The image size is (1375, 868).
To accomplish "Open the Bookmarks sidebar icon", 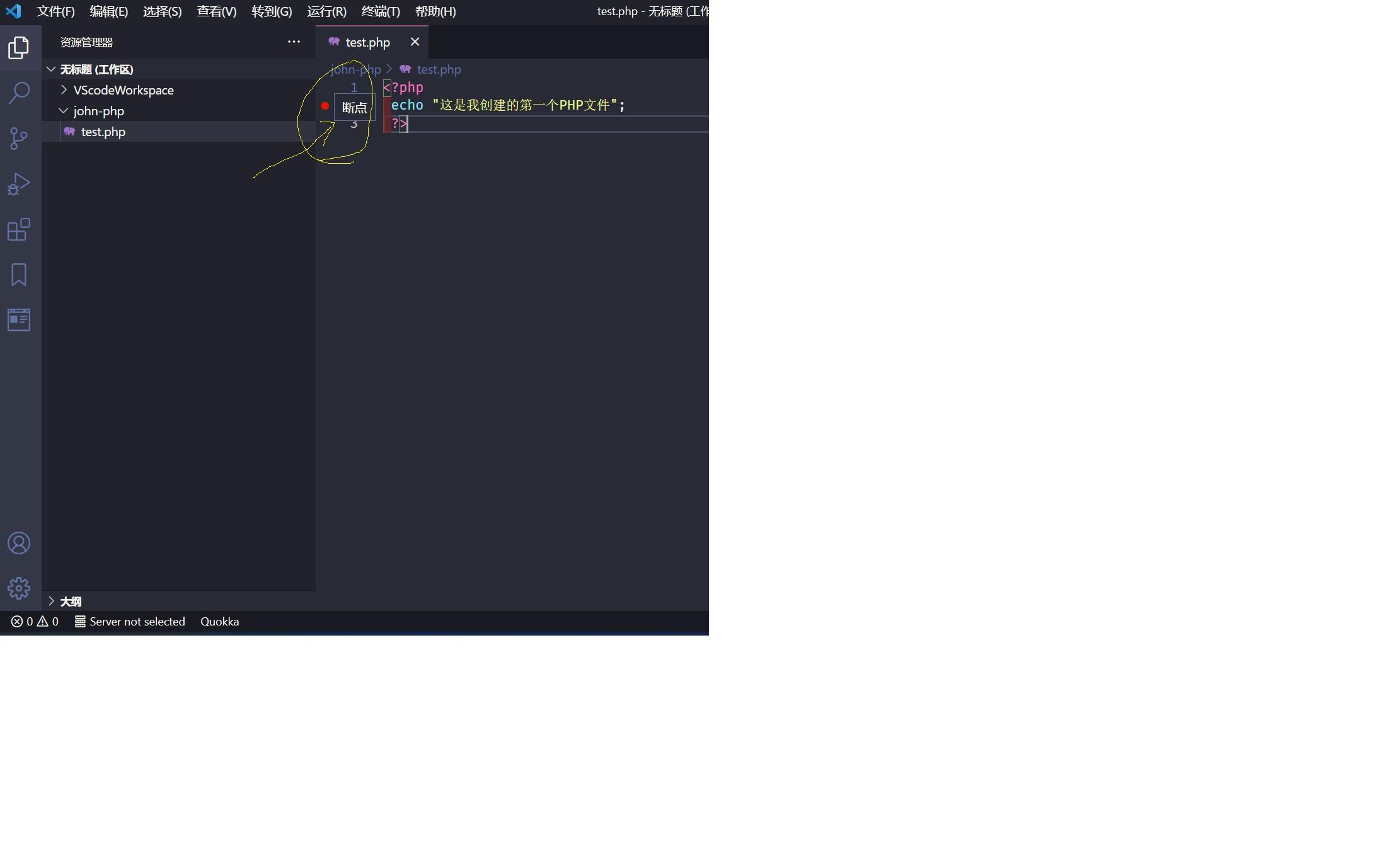I will point(19,275).
